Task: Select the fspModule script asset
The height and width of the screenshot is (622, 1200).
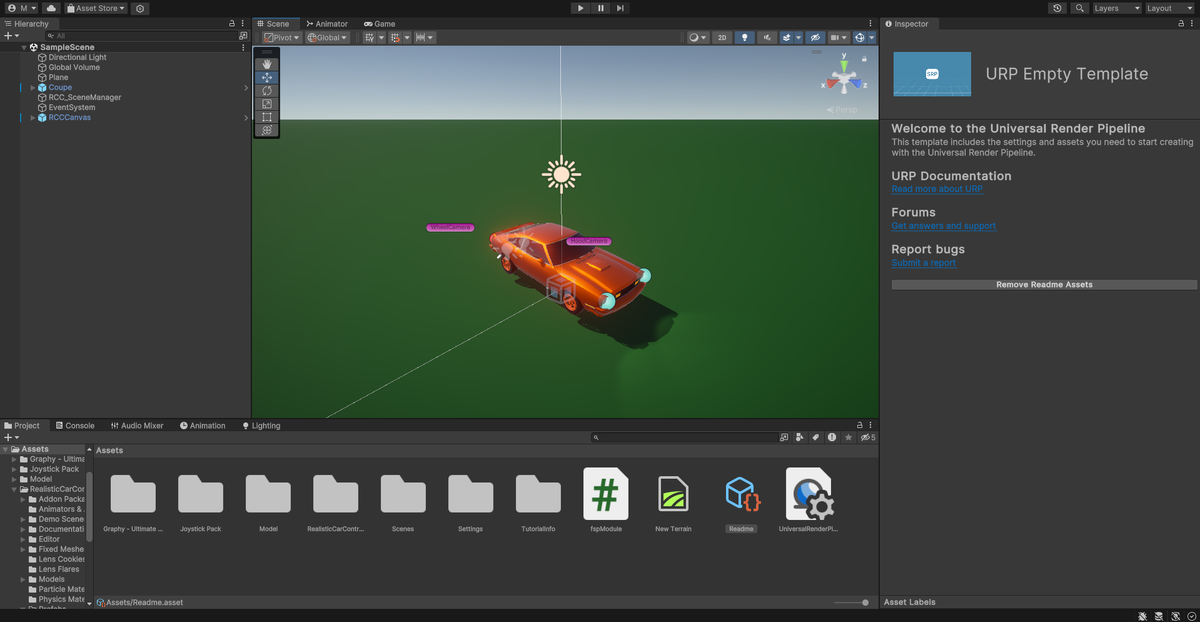Action: pos(606,500)
